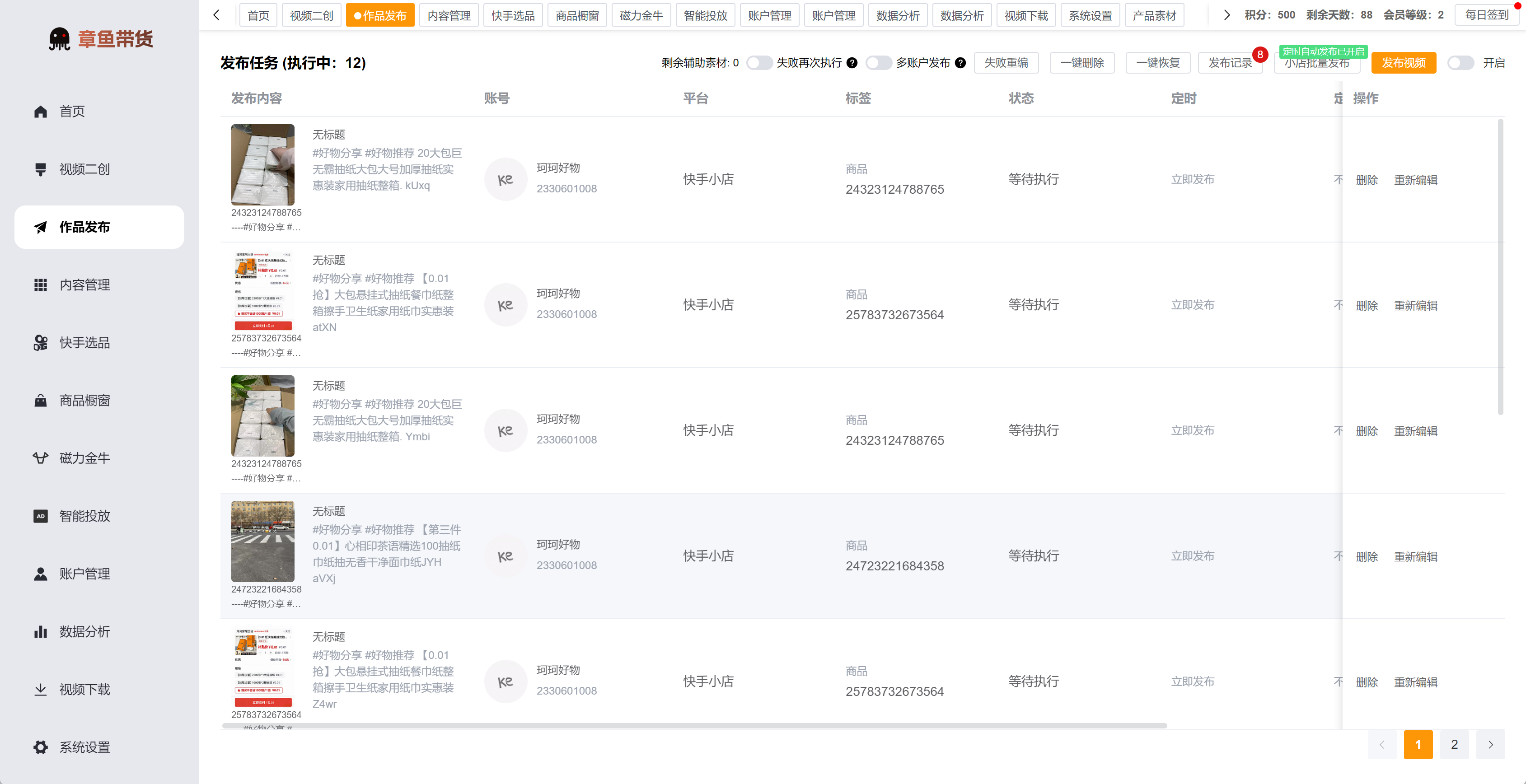Click the 每日签到 button
Screen dimensions: 1526x784
point(1486,15)
